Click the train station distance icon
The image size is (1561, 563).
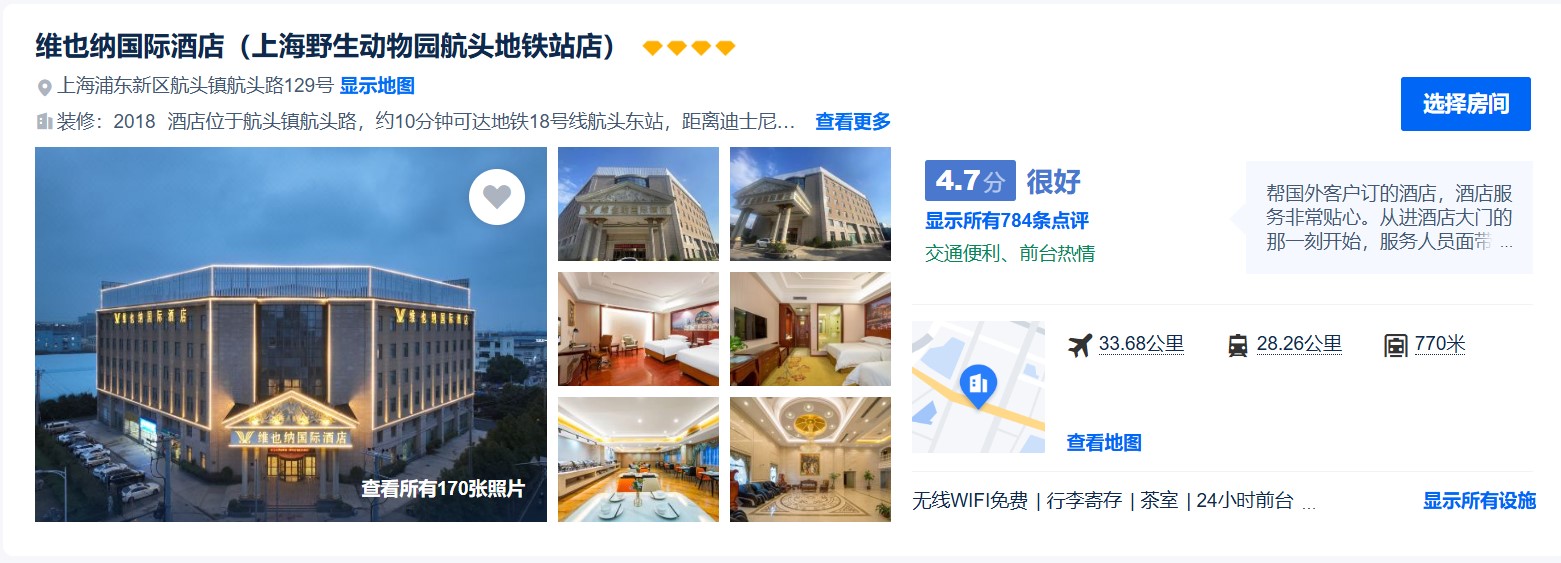click(x=1238, y=346)
